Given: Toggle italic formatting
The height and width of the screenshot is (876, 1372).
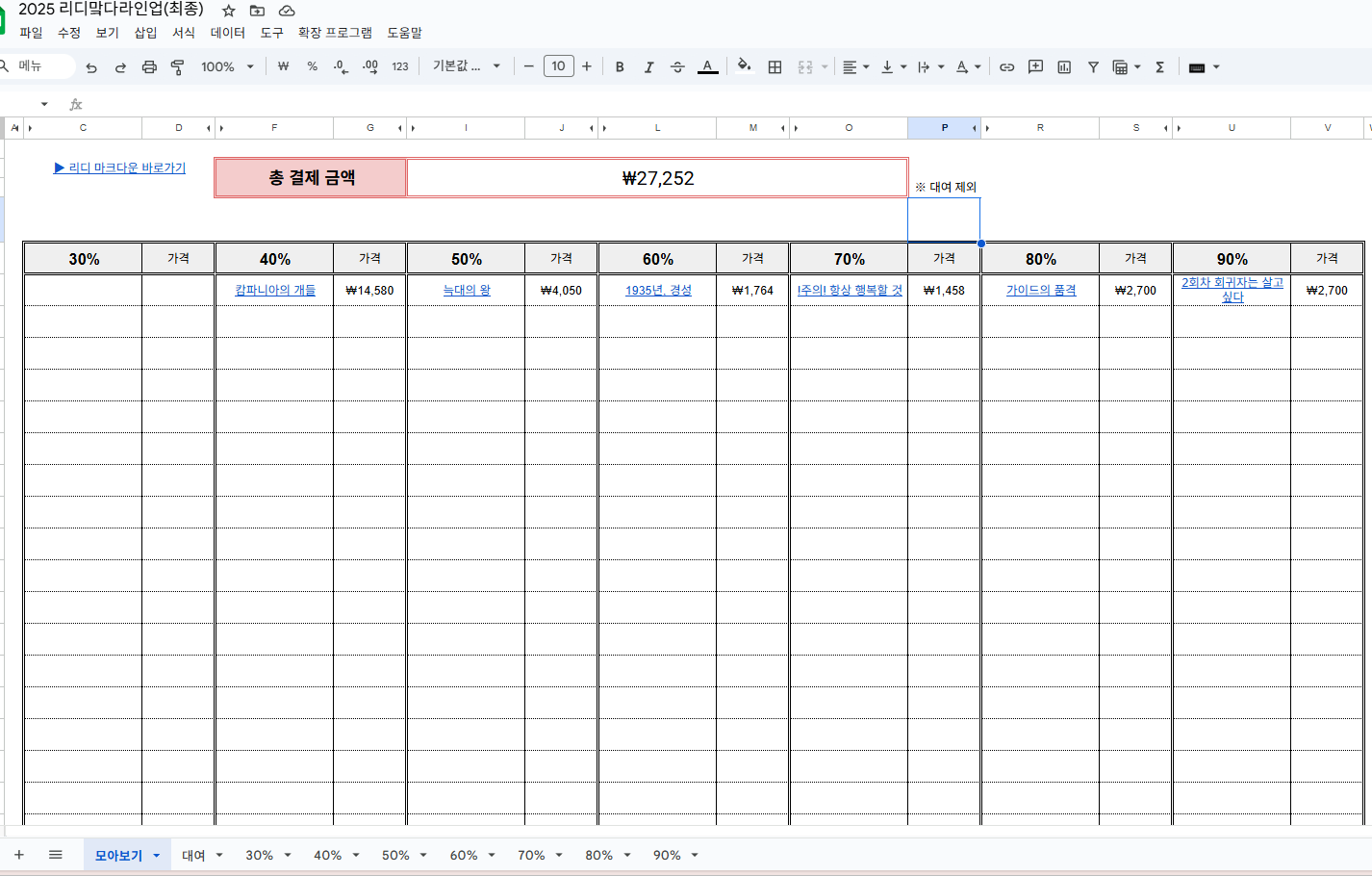Looking at the screenshot, I should [x=648, y=67].
